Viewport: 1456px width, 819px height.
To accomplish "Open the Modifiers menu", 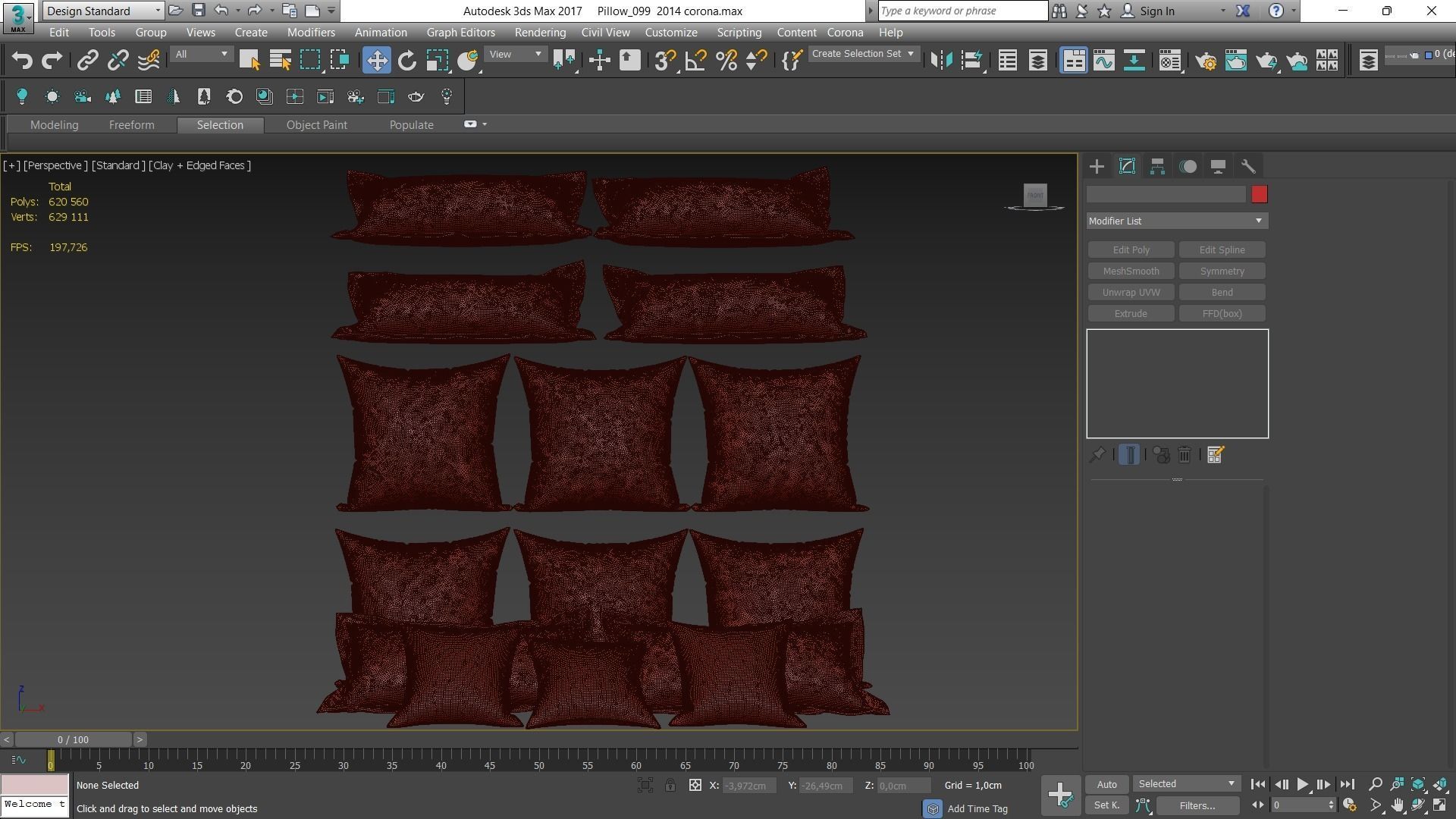I will point(311,33).
